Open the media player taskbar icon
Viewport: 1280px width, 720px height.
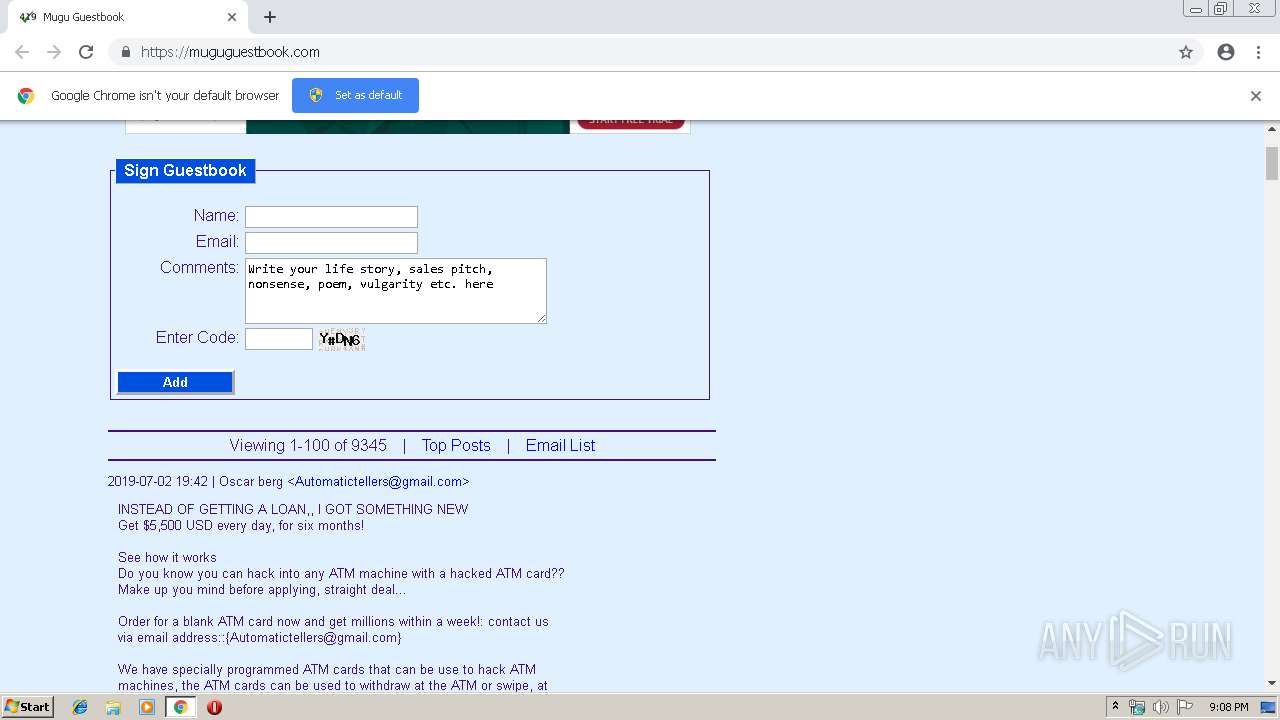click(147, 707)
